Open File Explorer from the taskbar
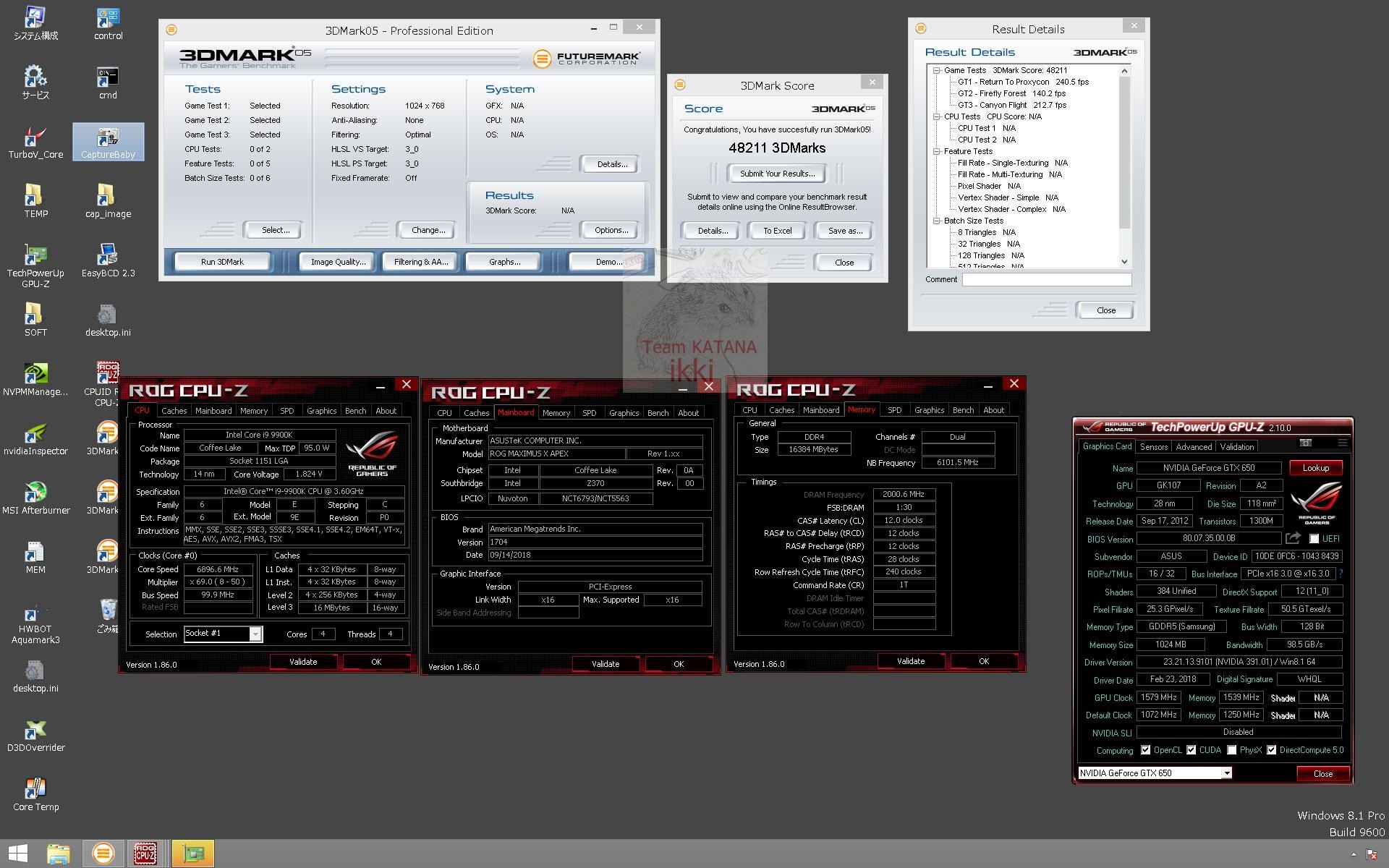The image size is (1389, 868). tap(59, 854)
